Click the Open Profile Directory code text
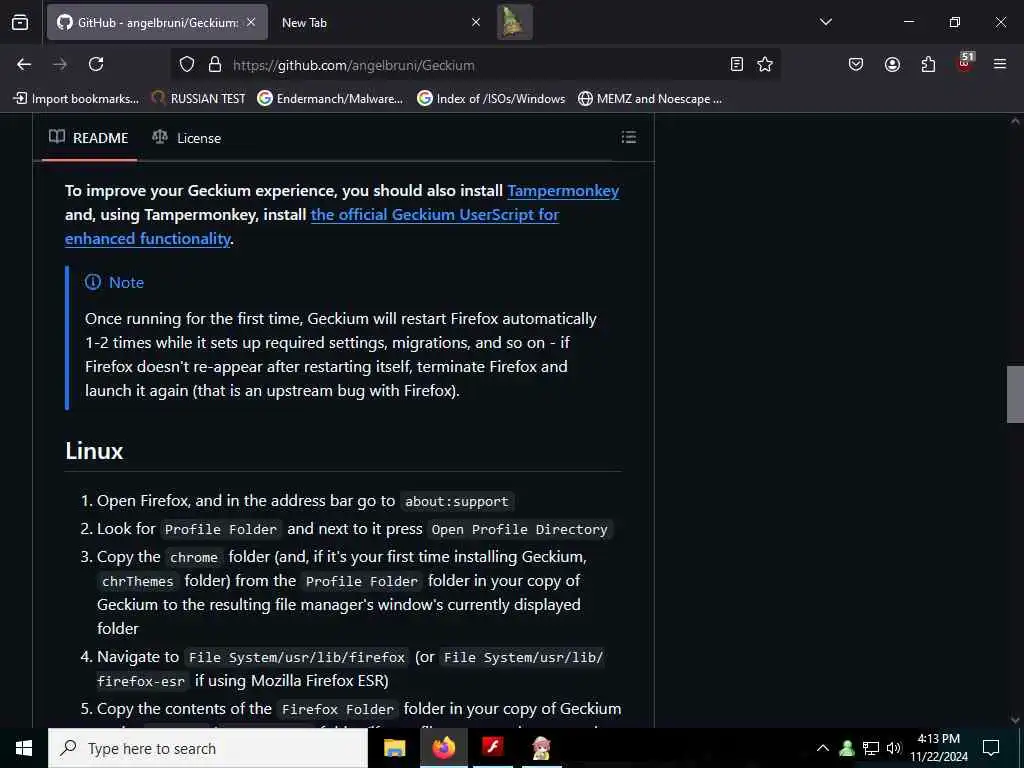This screenshot has height=768, width=1024. (x=519, y=530)
